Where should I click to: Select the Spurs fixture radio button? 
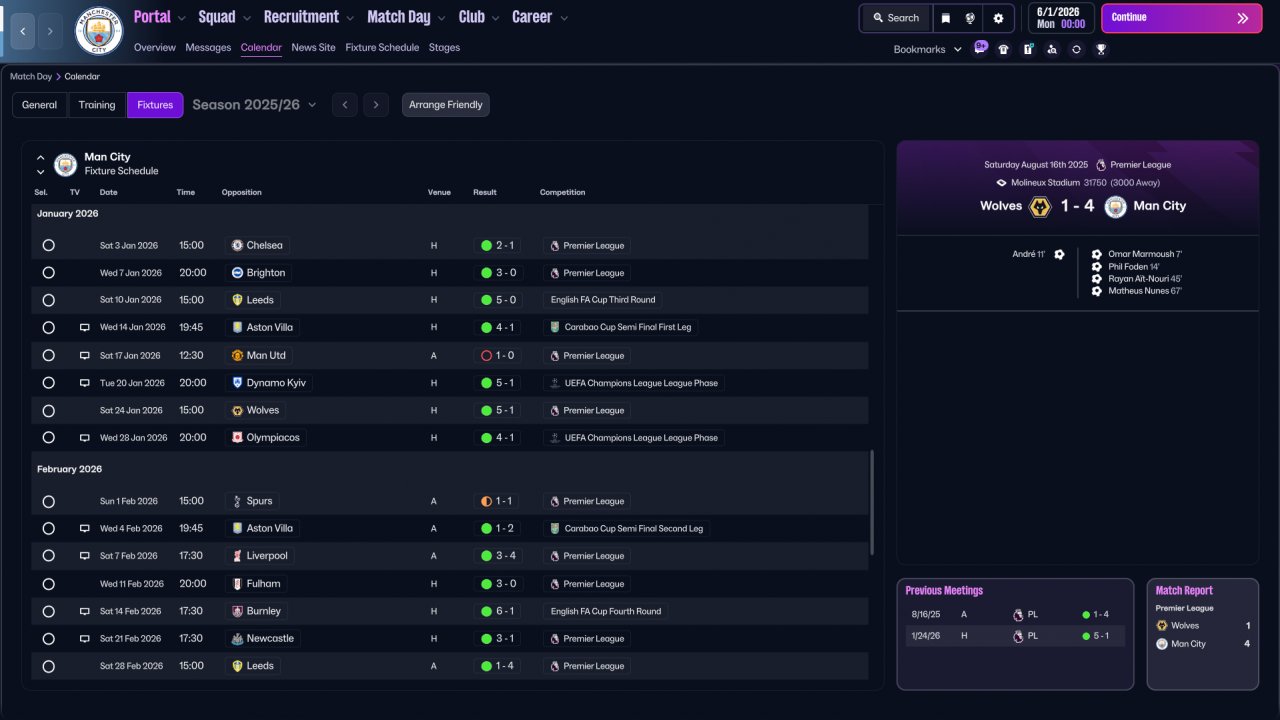pos(48,501)
